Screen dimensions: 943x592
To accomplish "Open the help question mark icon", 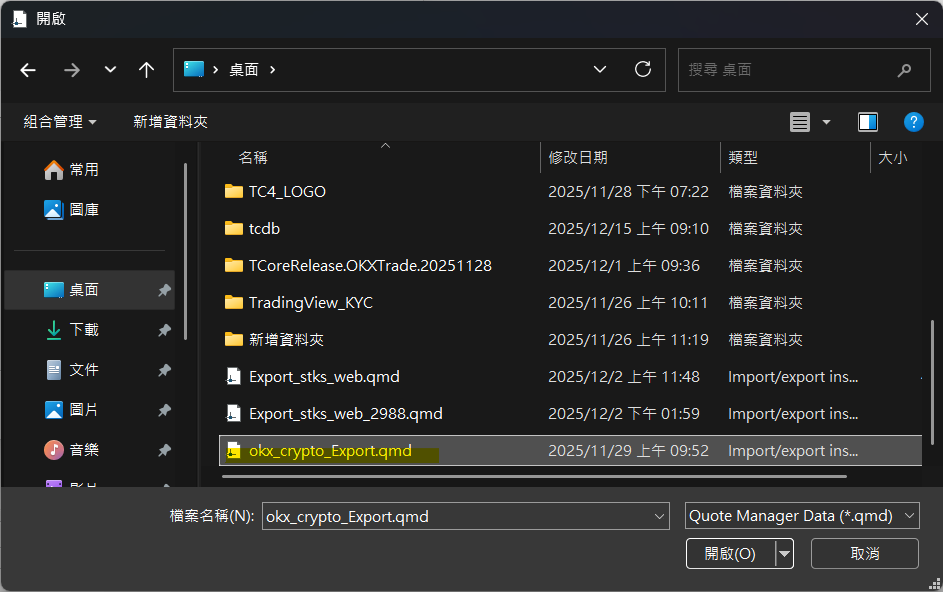I will tap(912, 122).
